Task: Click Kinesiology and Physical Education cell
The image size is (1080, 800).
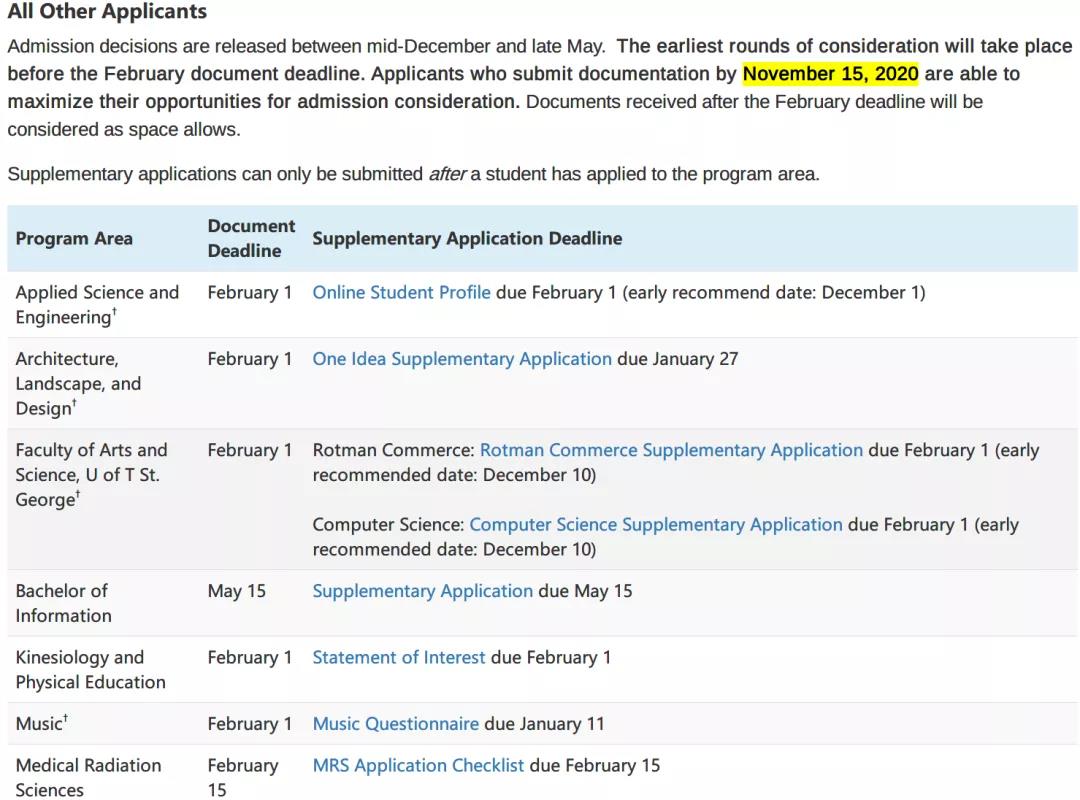Action: (91, 670)
